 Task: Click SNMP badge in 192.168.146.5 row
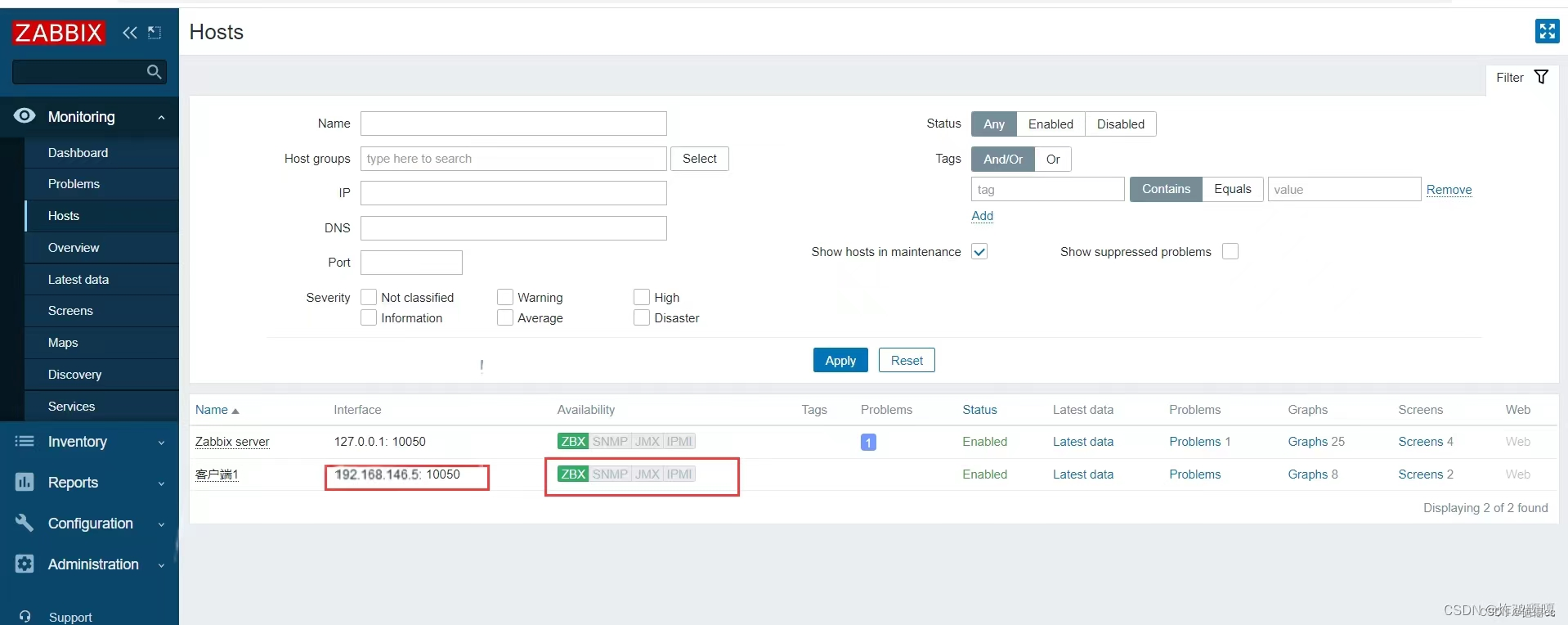point(610,474)
